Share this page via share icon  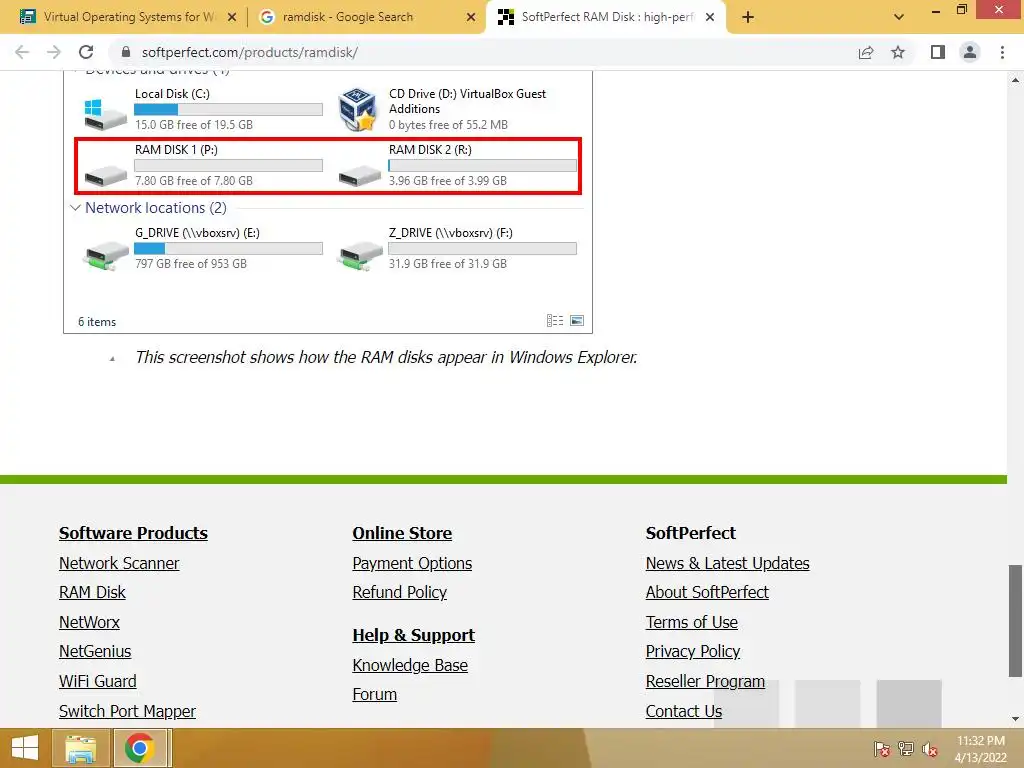tap(866, 52)
